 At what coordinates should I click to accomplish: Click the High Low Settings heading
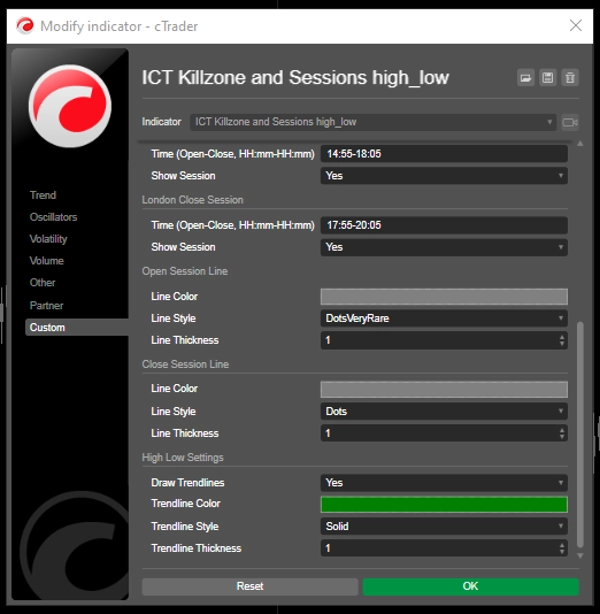coord(183,457)
